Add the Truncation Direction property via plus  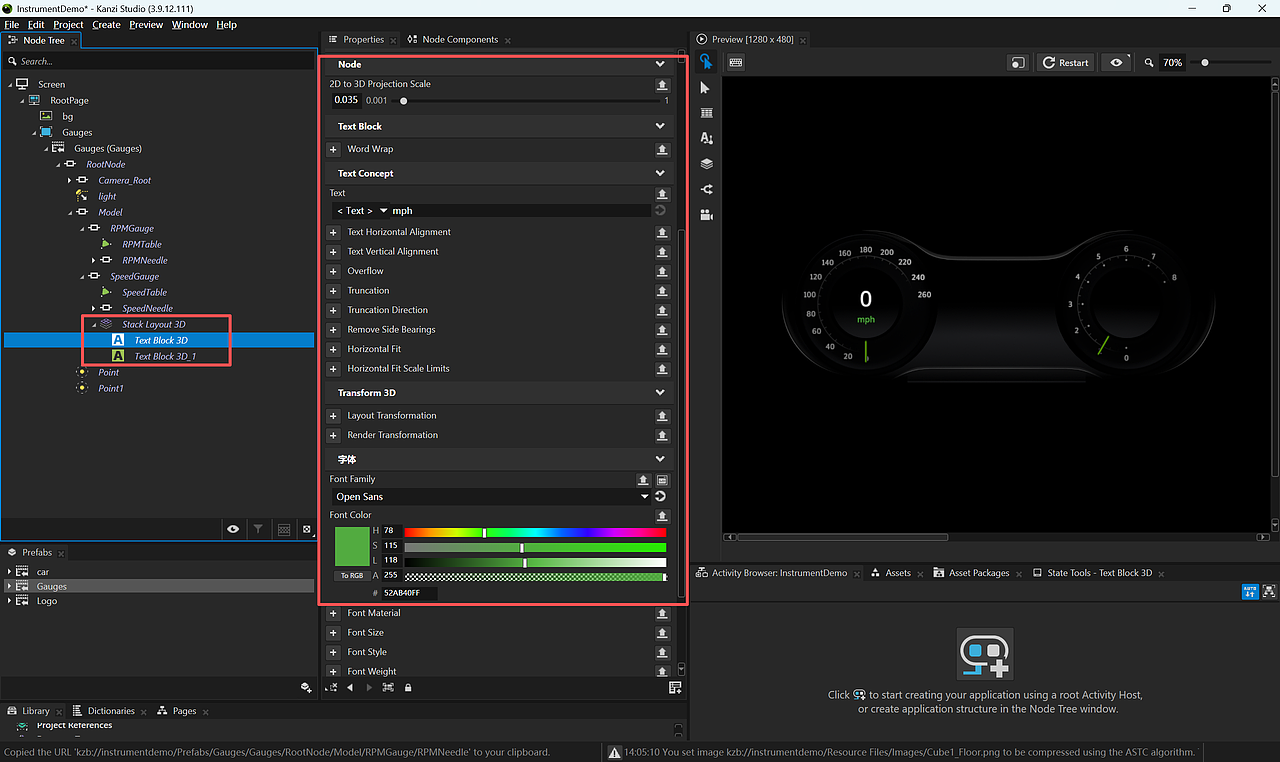334,310
